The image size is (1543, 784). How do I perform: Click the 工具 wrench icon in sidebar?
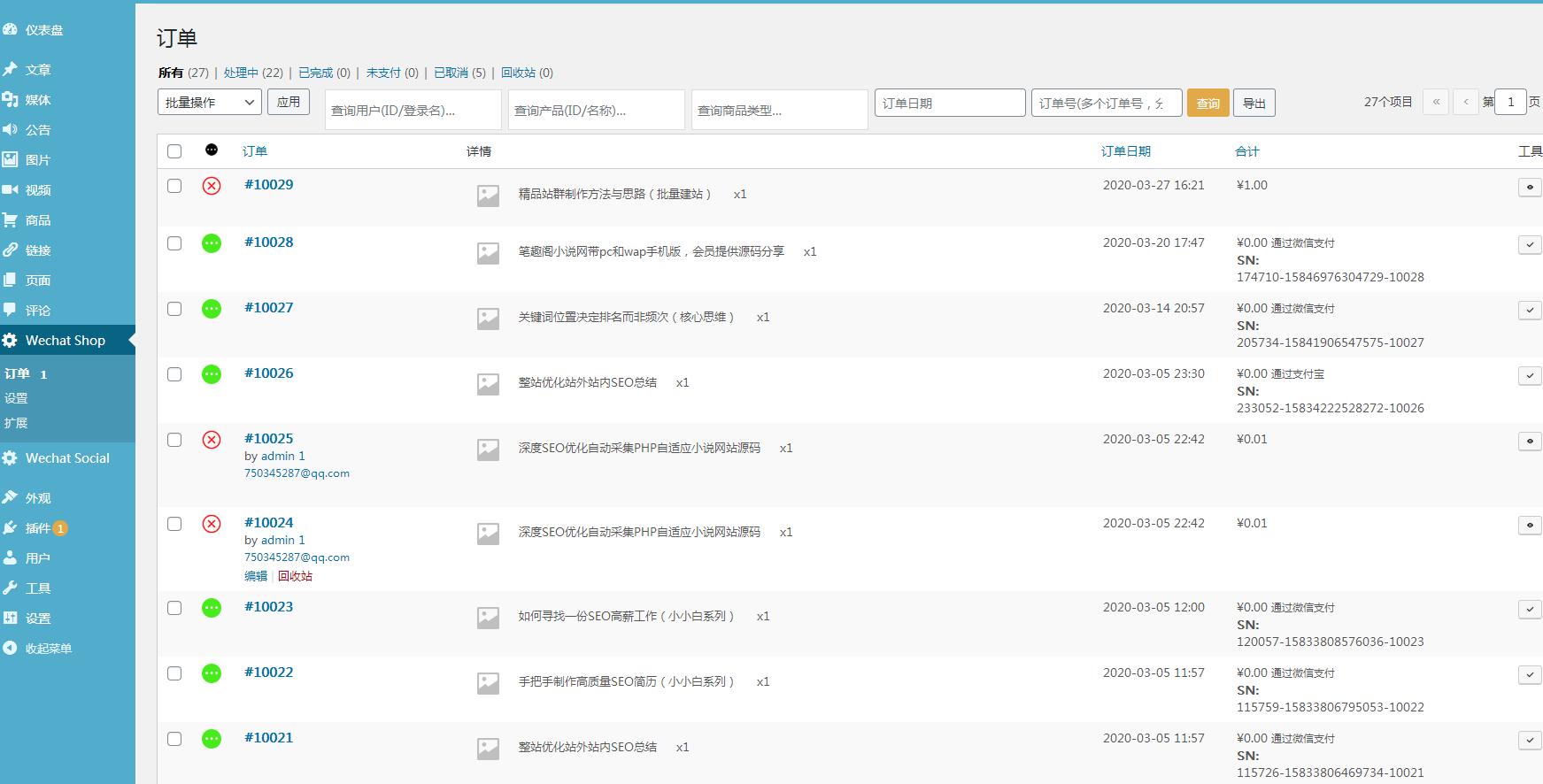click(10, 588)
